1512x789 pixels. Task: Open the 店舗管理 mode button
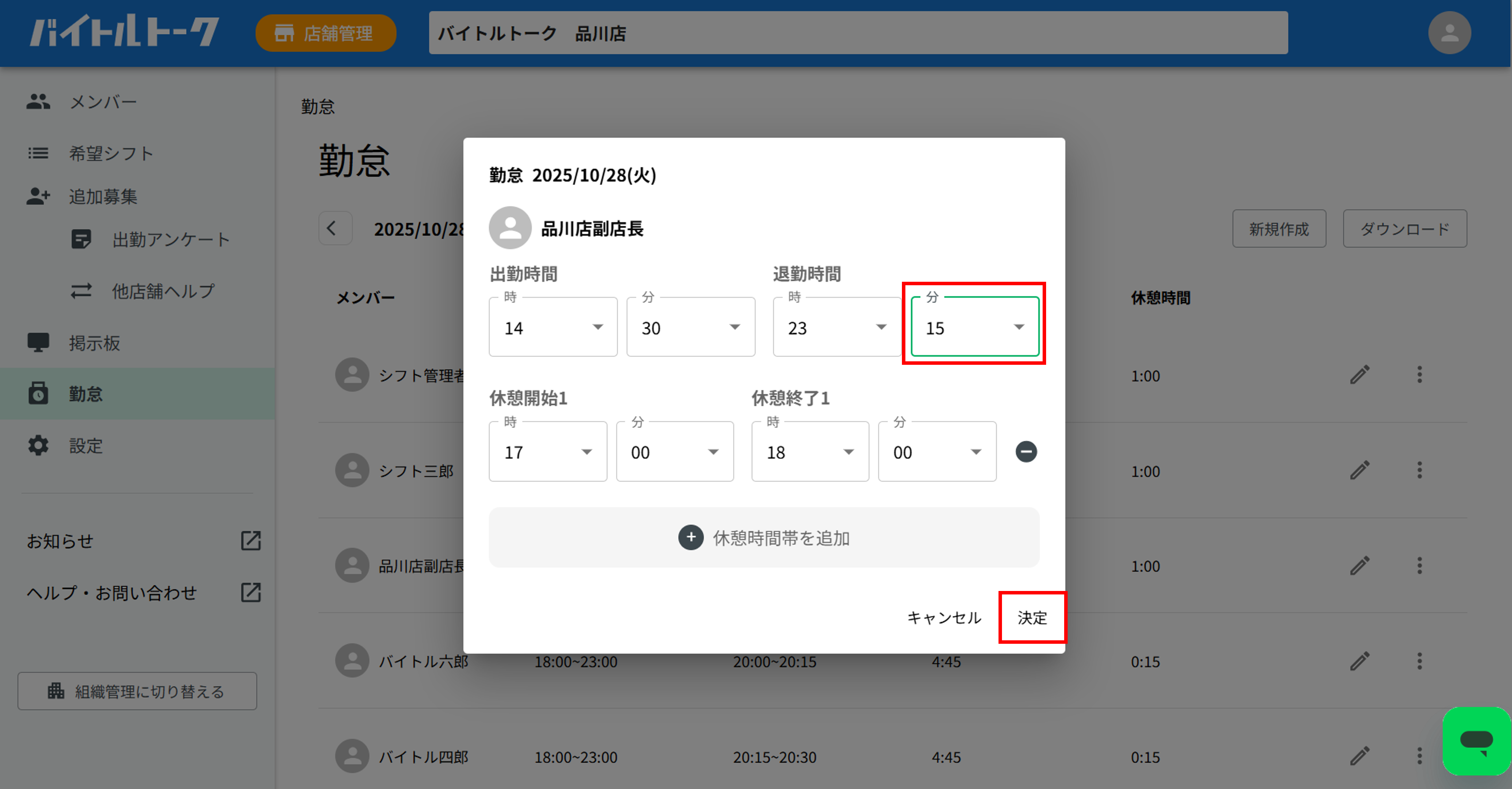pyautogui.click(x=326, y=33)
